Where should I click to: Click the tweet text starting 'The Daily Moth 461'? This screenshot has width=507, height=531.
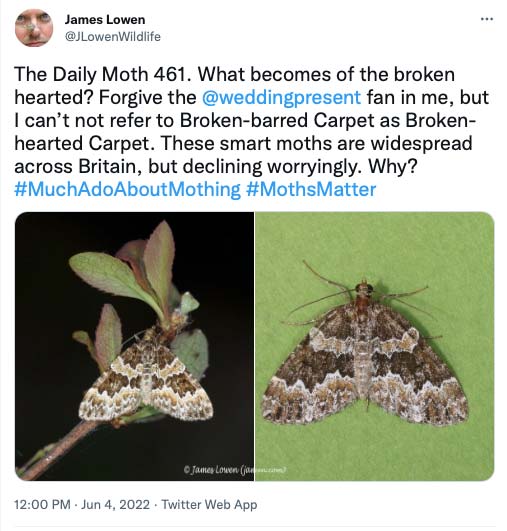coord(252,131)
